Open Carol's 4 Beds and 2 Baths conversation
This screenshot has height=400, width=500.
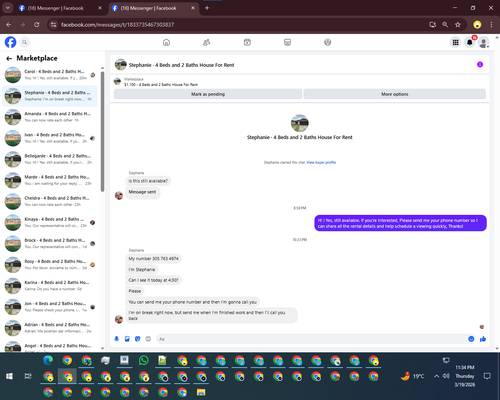pos(50,75)
